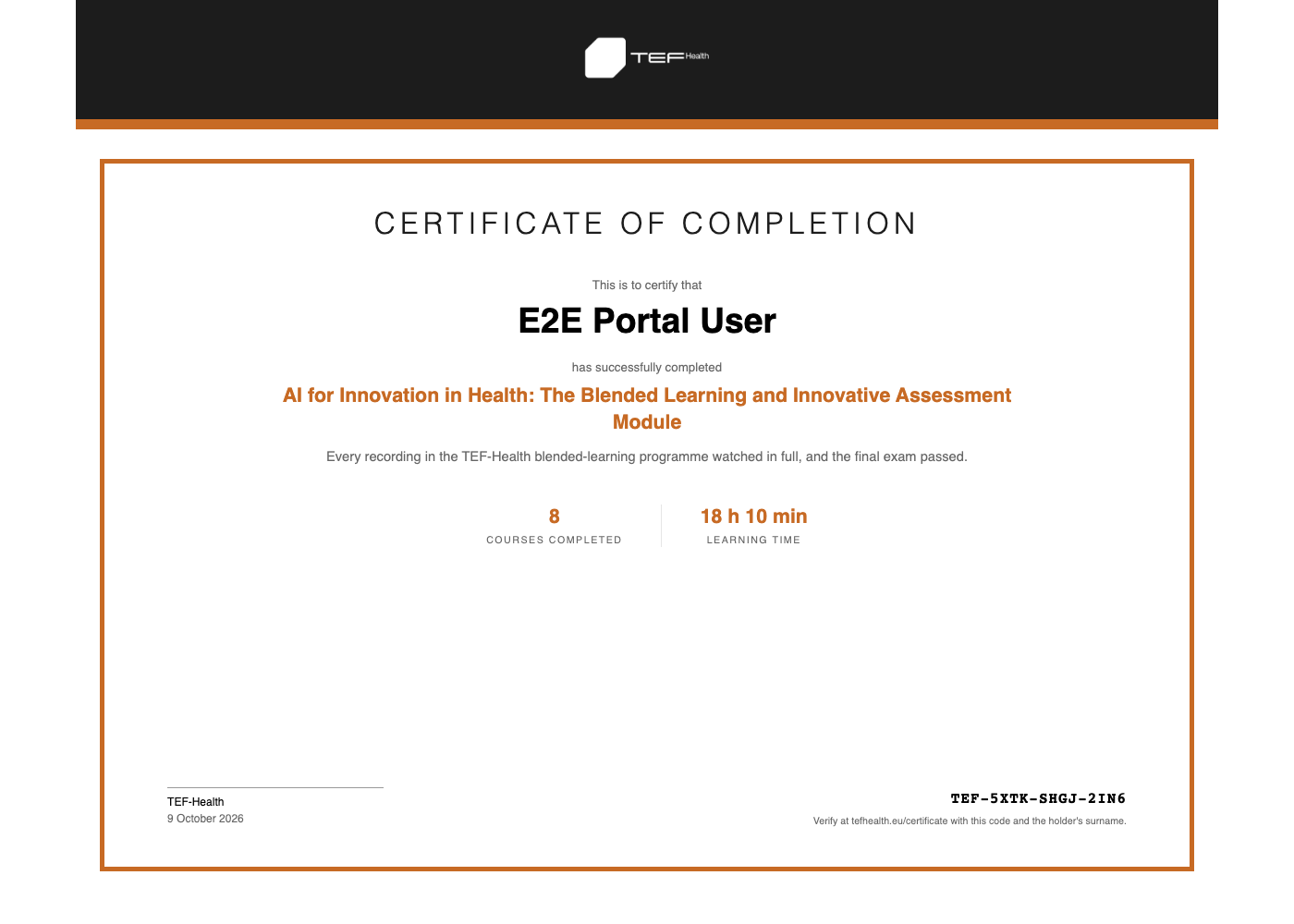Click the TEF-Health signature name

196,802
